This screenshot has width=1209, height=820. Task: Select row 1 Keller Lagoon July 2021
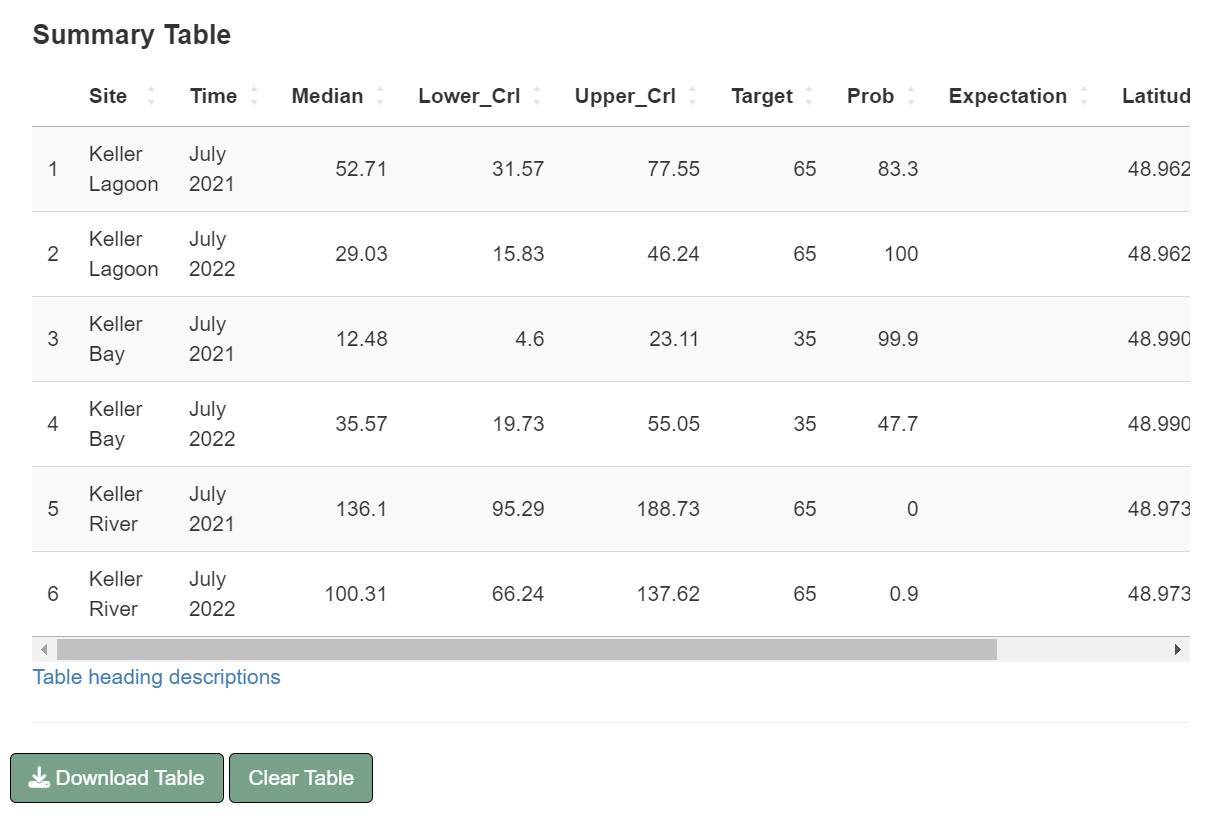(x=123, y=169)
